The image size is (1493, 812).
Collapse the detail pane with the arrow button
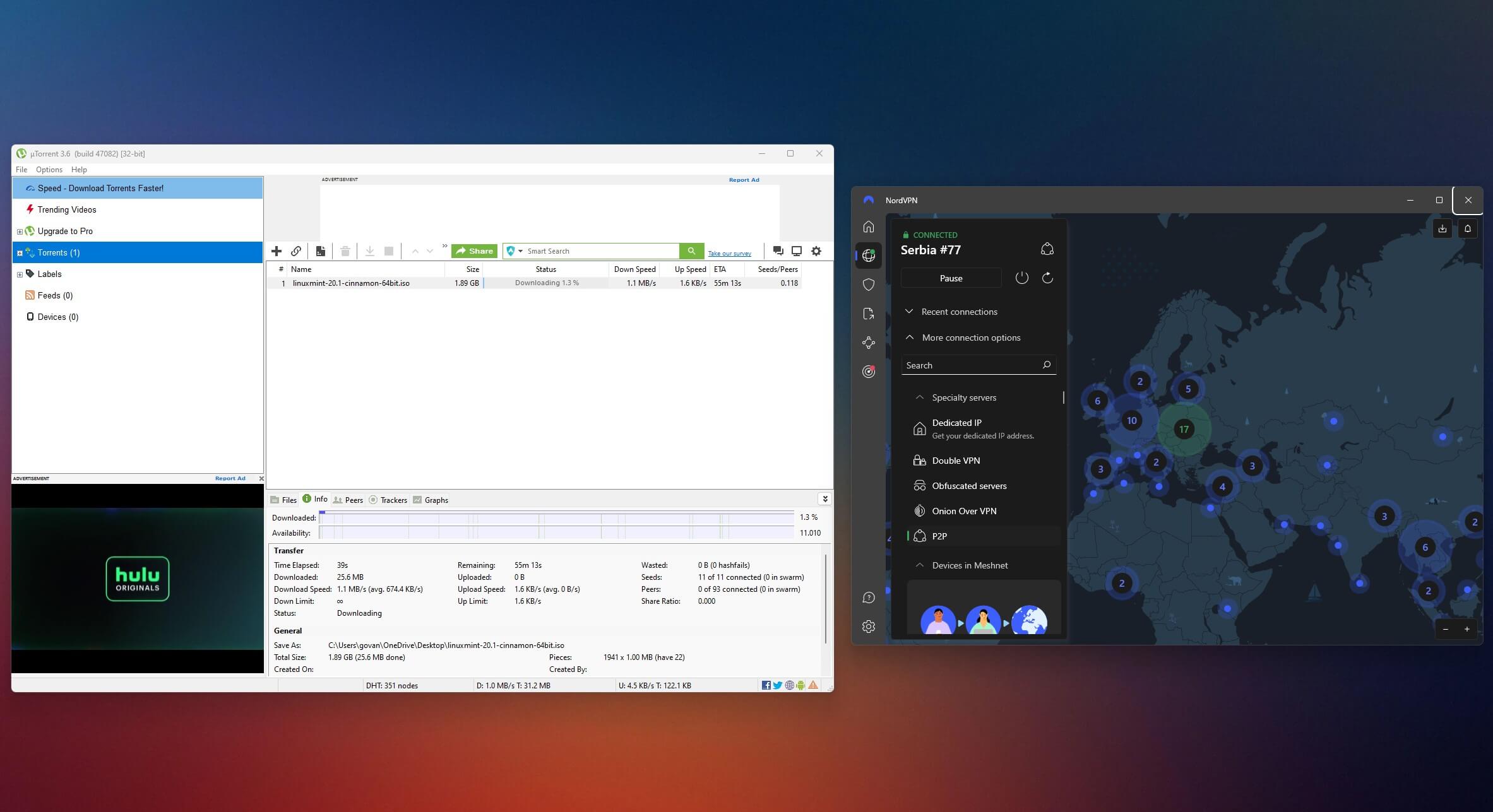tap(824, 499)
